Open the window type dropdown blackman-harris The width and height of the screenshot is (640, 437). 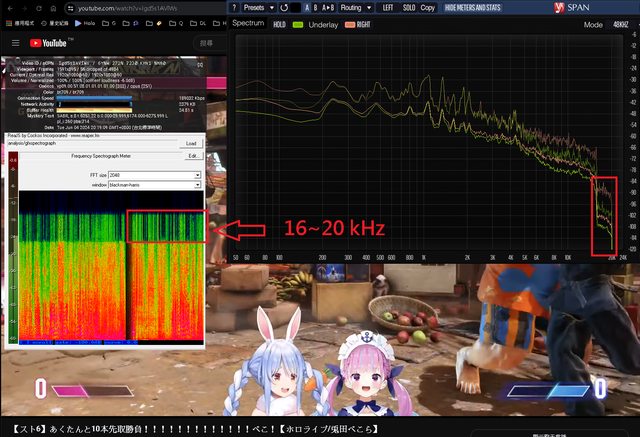[155, 185]
